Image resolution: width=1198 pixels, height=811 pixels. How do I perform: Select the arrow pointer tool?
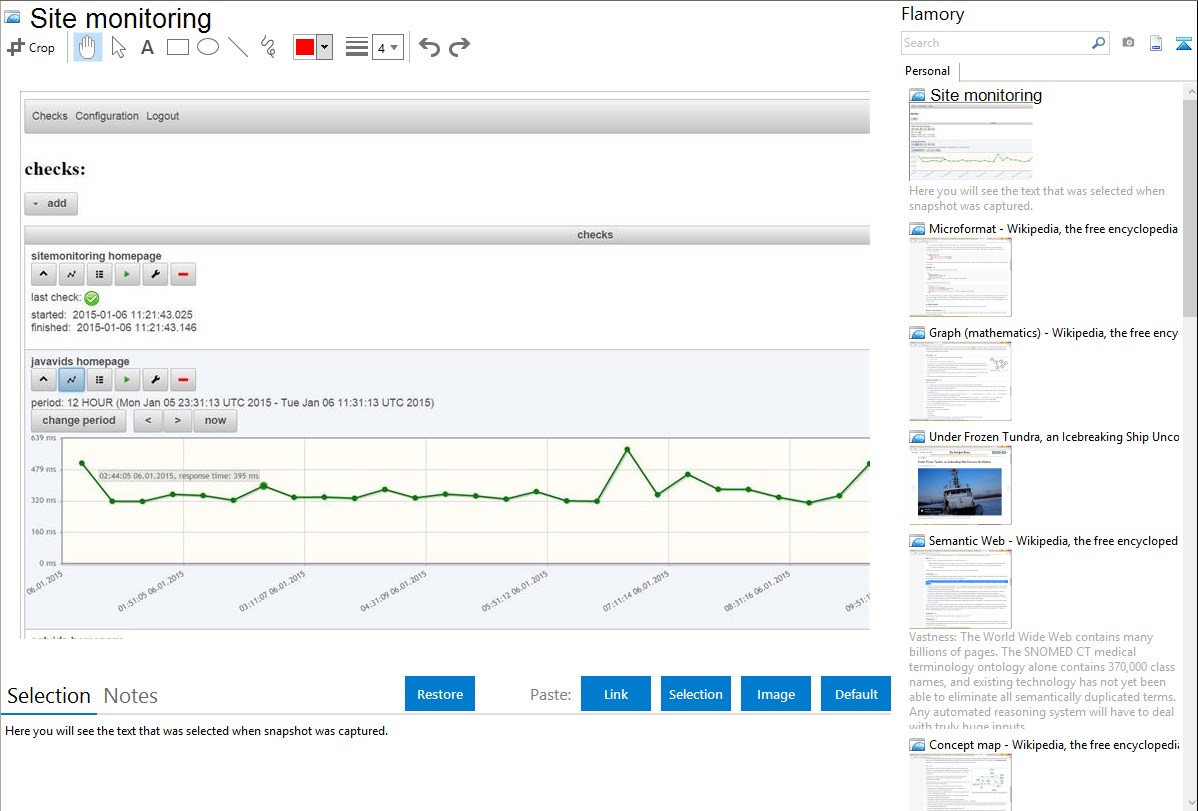[x=118, y=47]
